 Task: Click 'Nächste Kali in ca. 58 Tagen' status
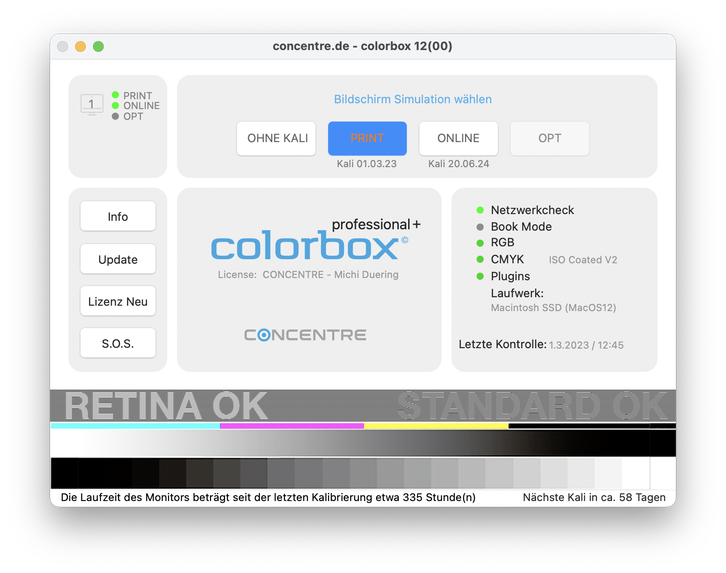[x=594, y=498]
